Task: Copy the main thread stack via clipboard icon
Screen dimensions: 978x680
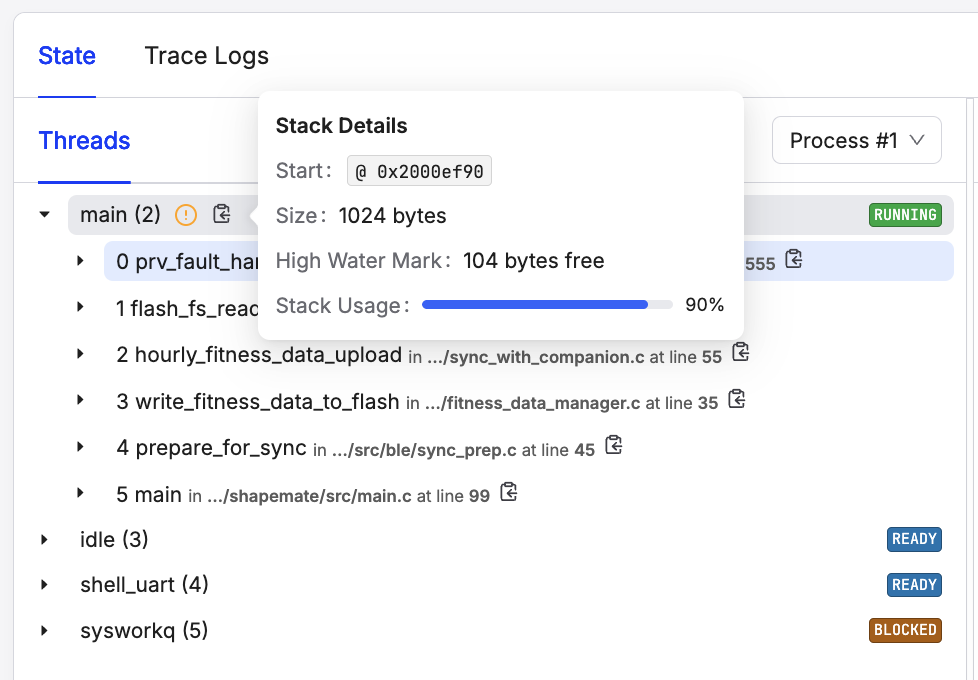Action: (x=222, y=214)
